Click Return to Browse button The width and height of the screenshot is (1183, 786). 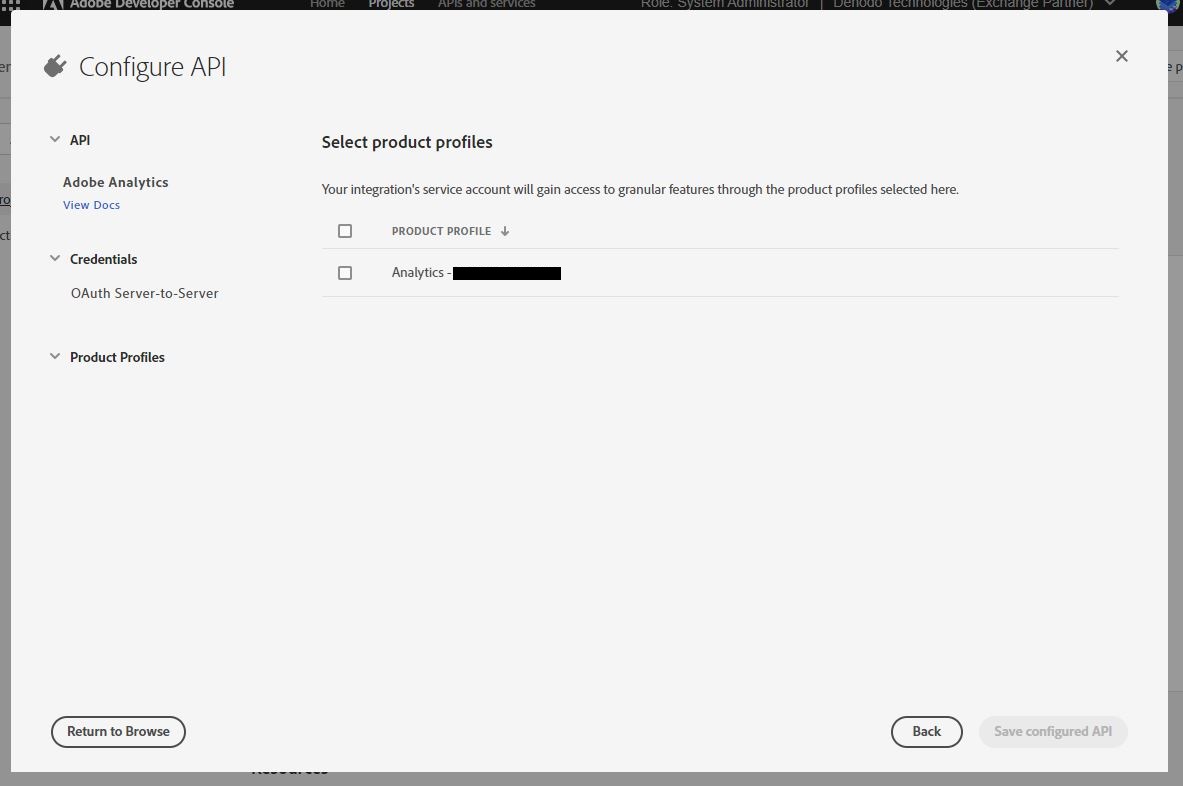[118, 732]
